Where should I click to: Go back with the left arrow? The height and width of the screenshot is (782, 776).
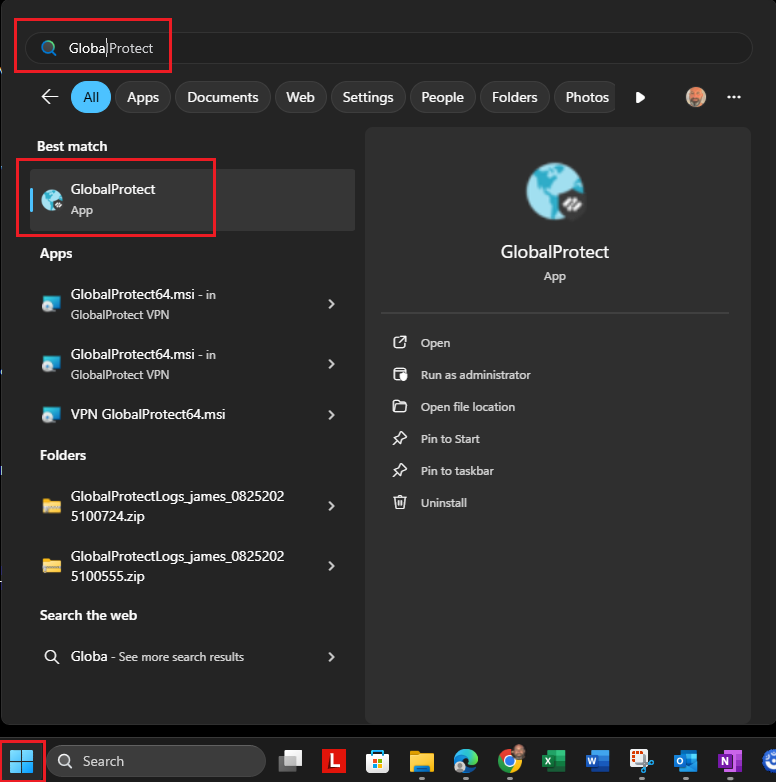tap(49, 97)
